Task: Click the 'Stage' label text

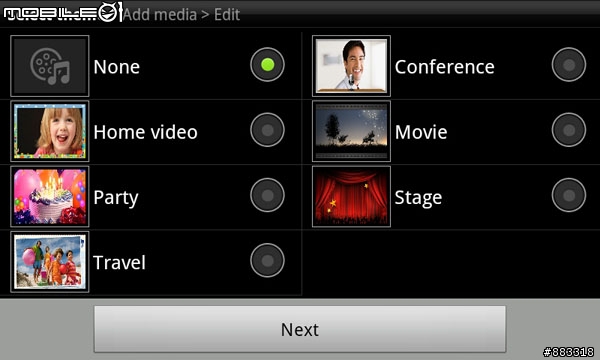Action: coord(418,198)
